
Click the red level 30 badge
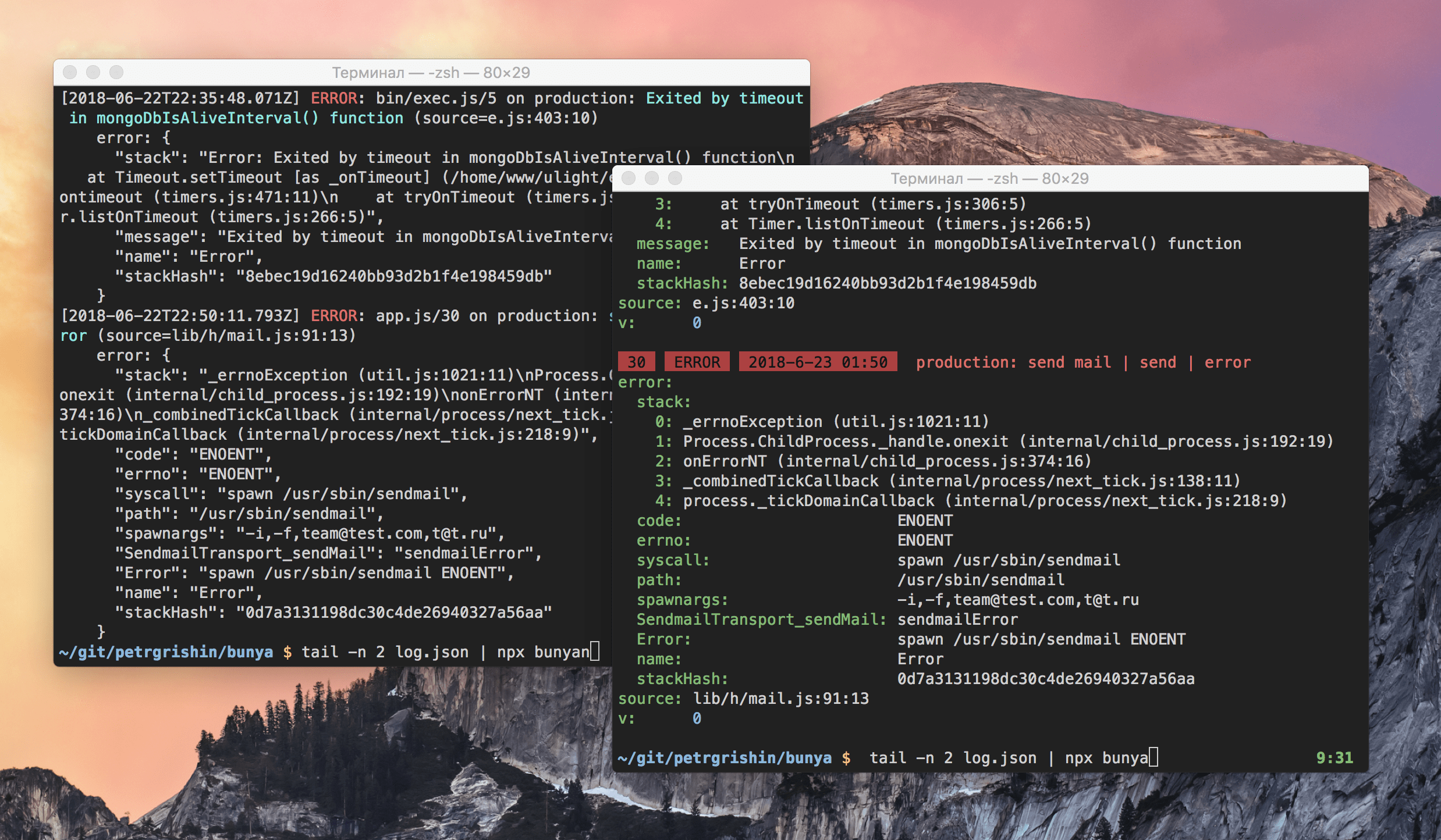point(636,362)
